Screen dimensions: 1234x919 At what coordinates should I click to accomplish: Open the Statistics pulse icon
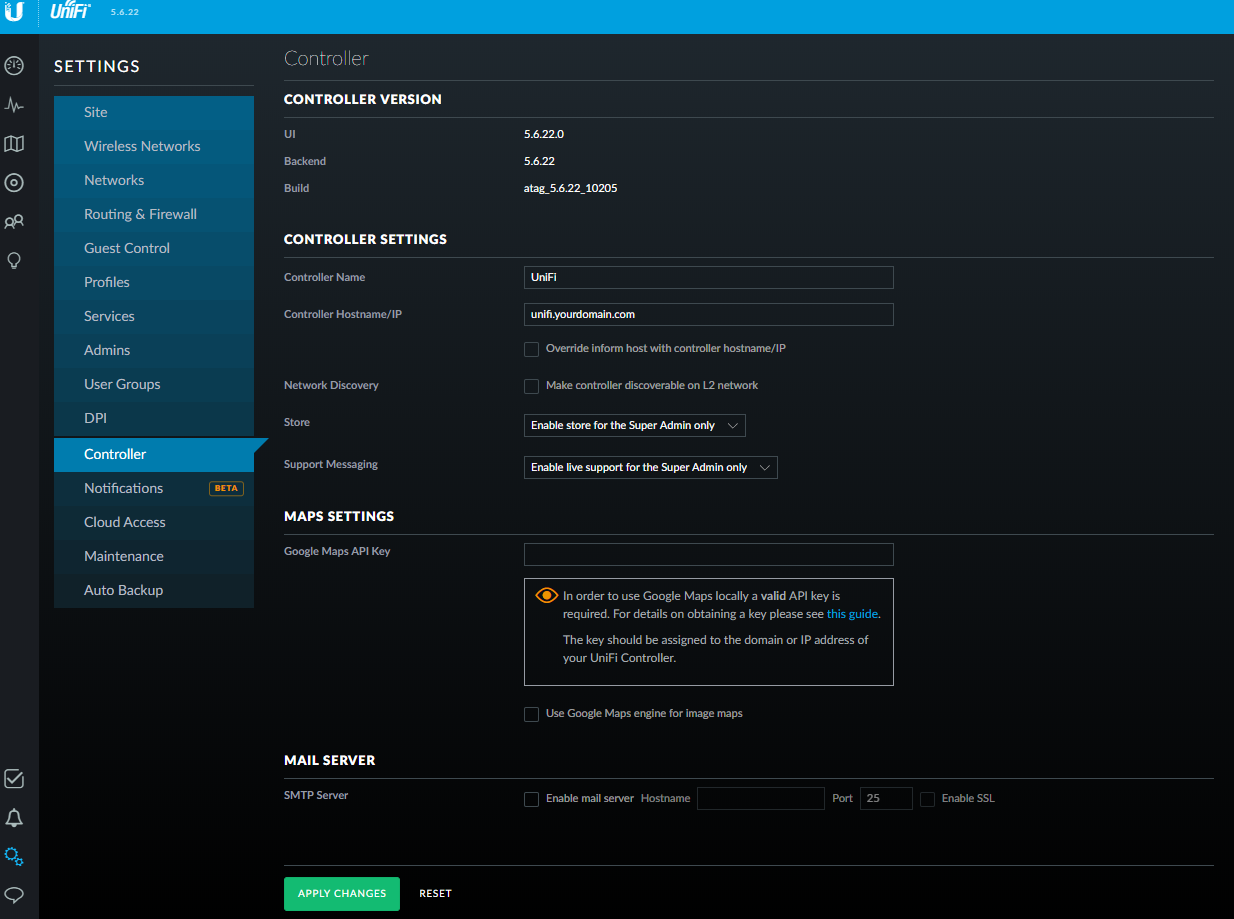click(x=14, y=105)
